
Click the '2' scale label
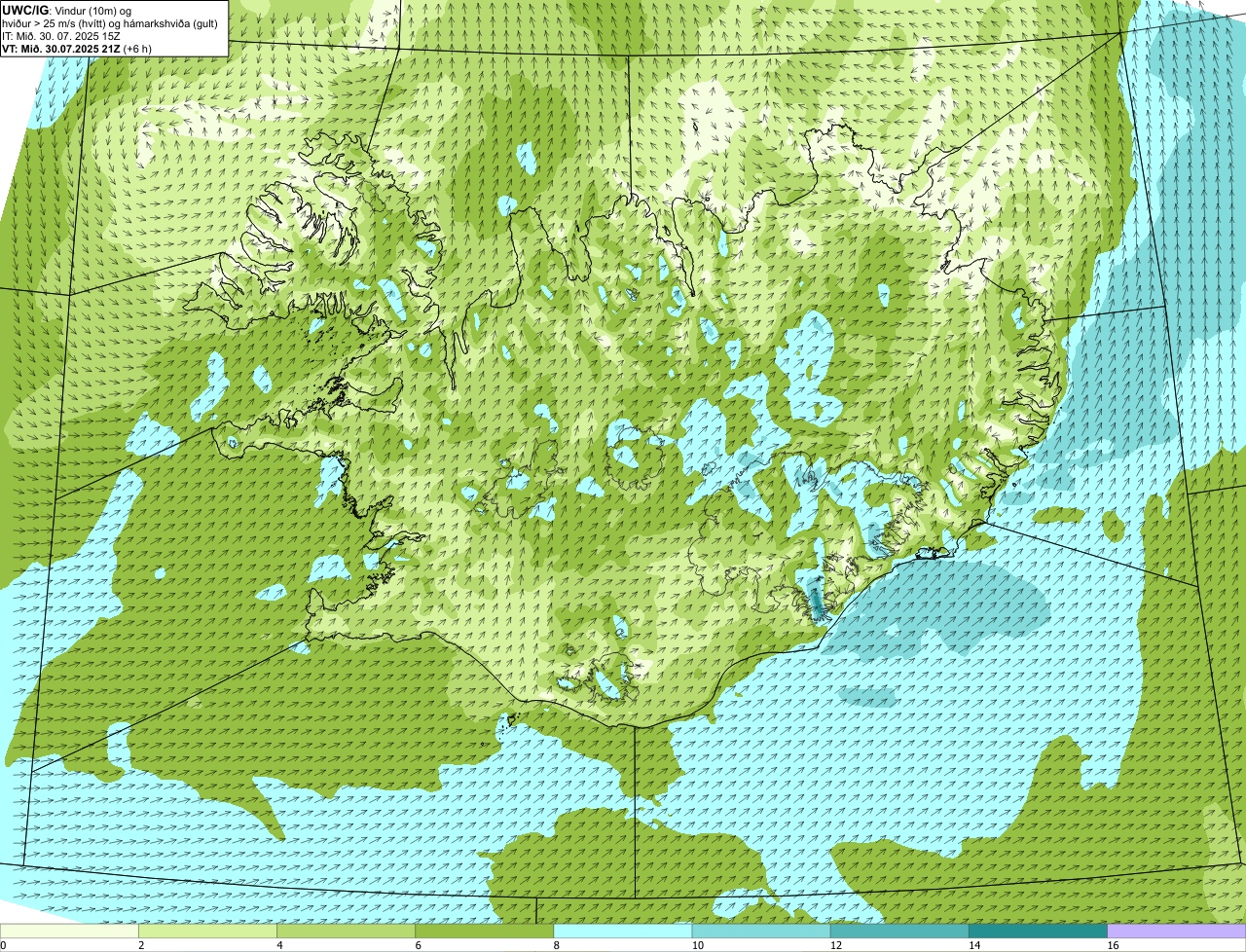(x=141, y=945)
